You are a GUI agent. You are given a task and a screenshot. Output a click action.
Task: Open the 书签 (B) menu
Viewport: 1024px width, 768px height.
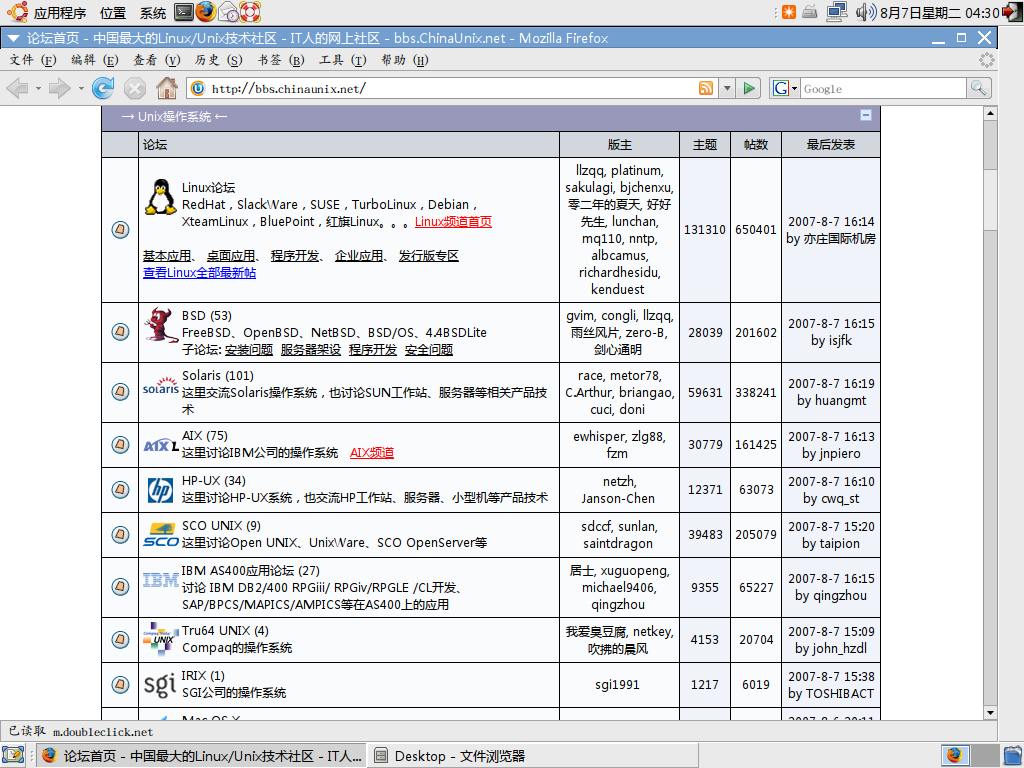281,60
